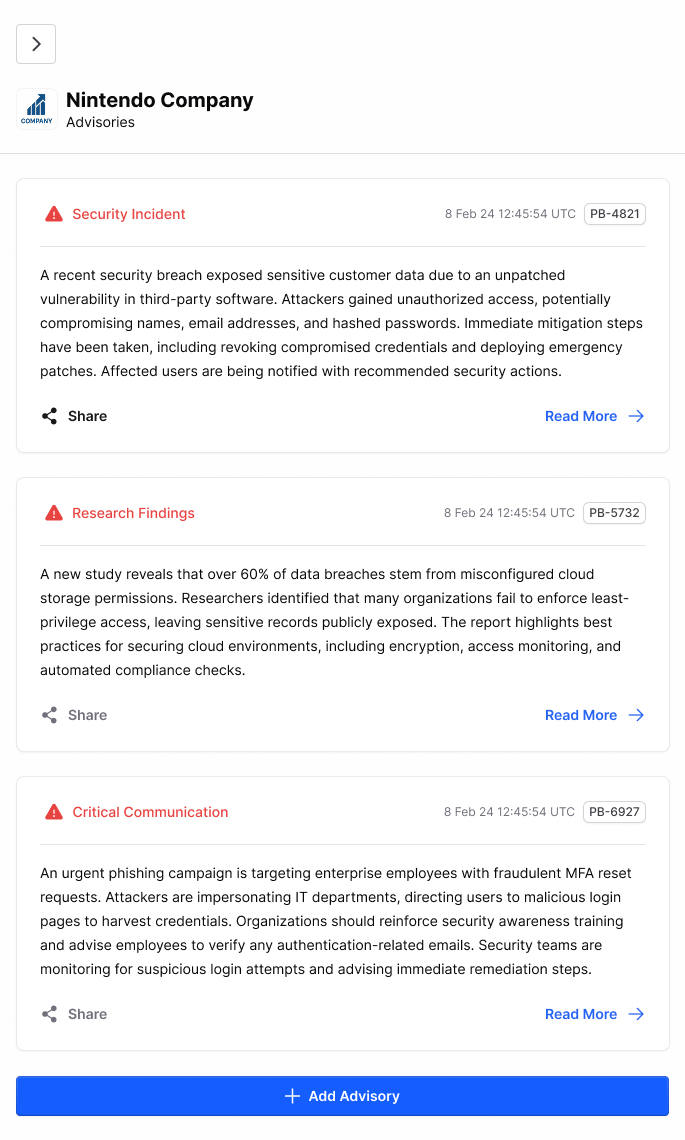This screenshot has width=685, height=1140.
Task: Click the PB-5732 advisory ID badge
Action: [x=615, y=513]
